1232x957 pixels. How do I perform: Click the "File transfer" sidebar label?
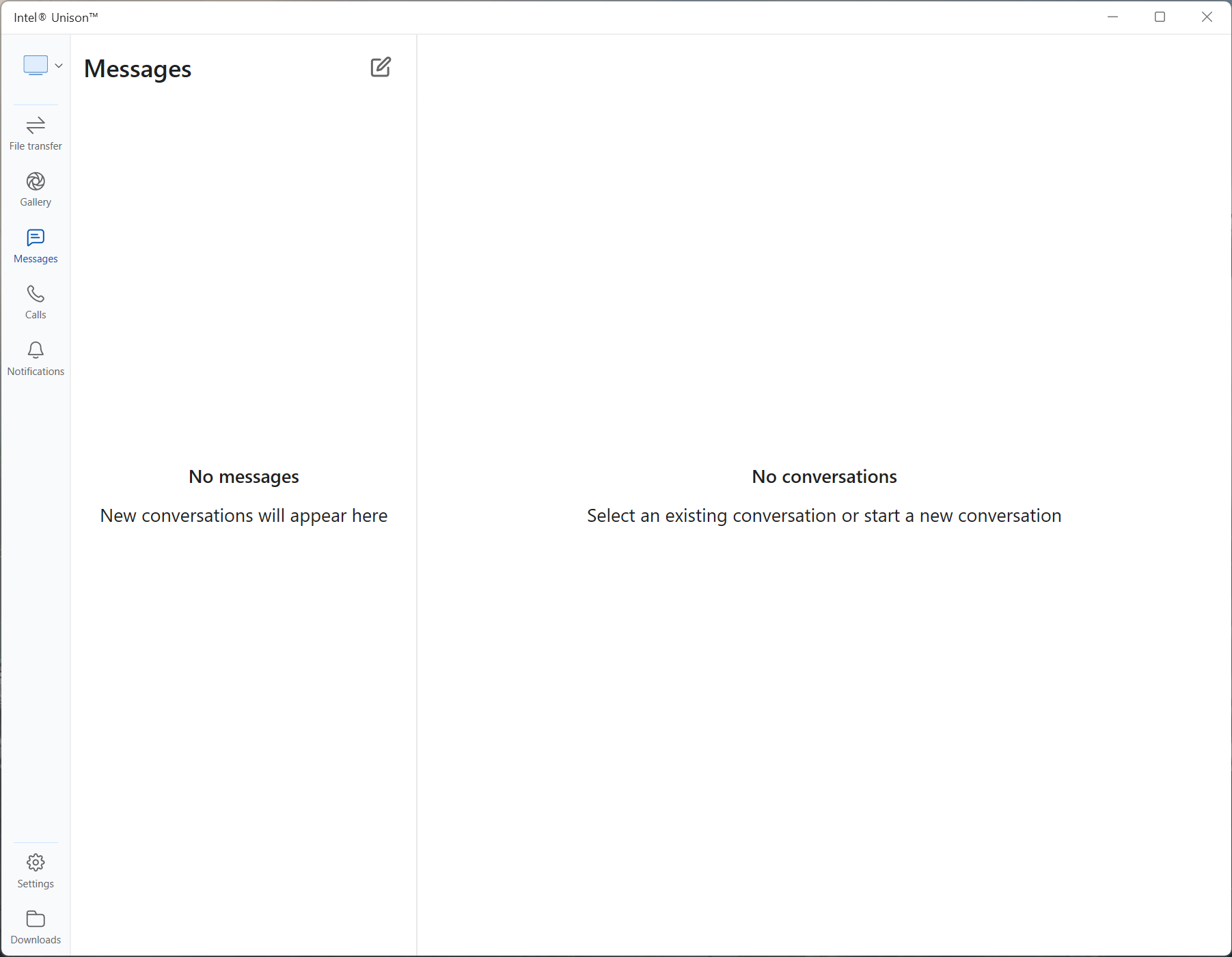tap(36, 146)
